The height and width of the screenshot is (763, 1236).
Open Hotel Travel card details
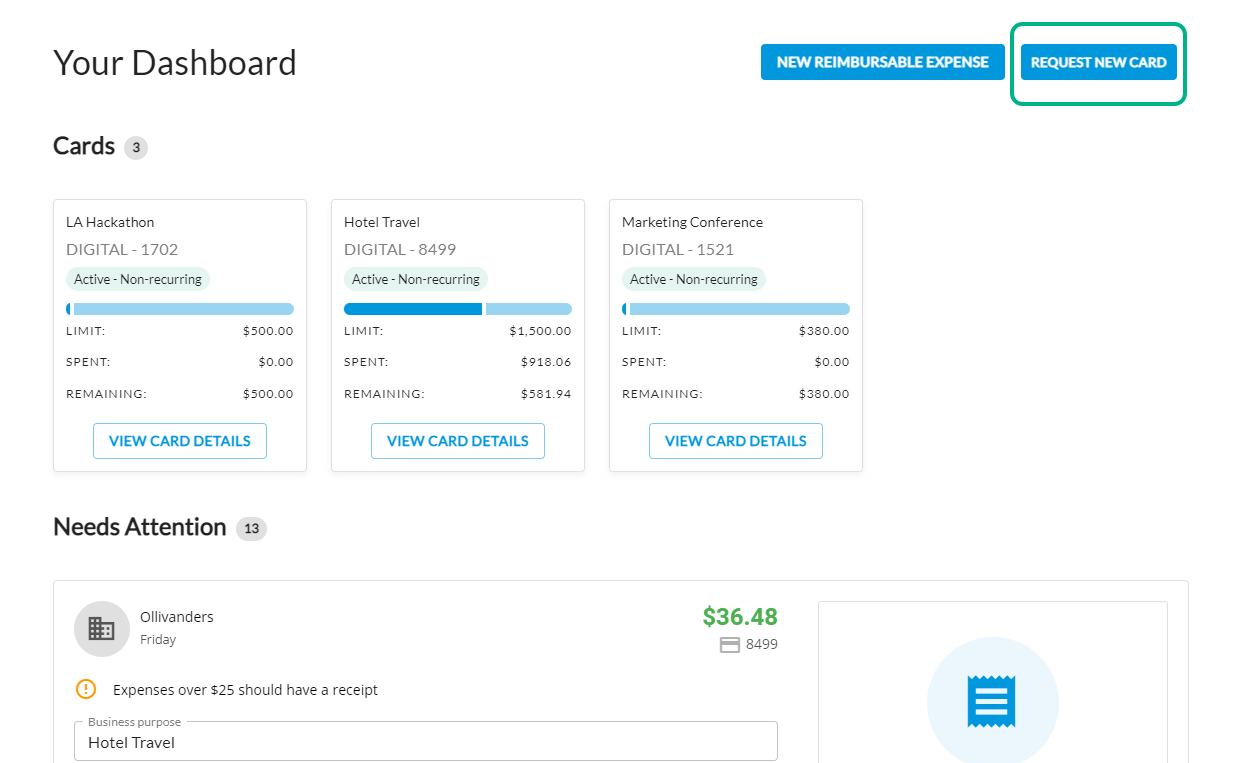458,441
